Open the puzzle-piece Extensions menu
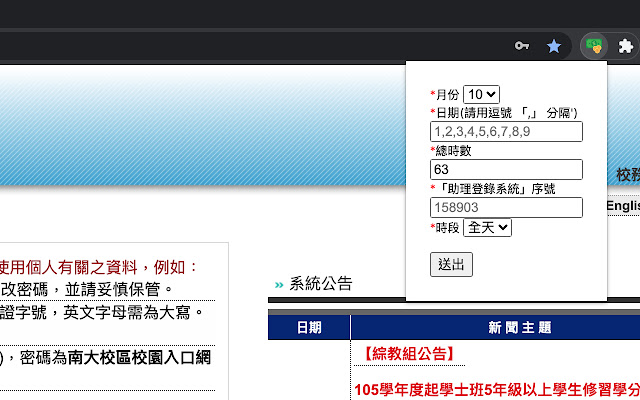 [625, 46]
